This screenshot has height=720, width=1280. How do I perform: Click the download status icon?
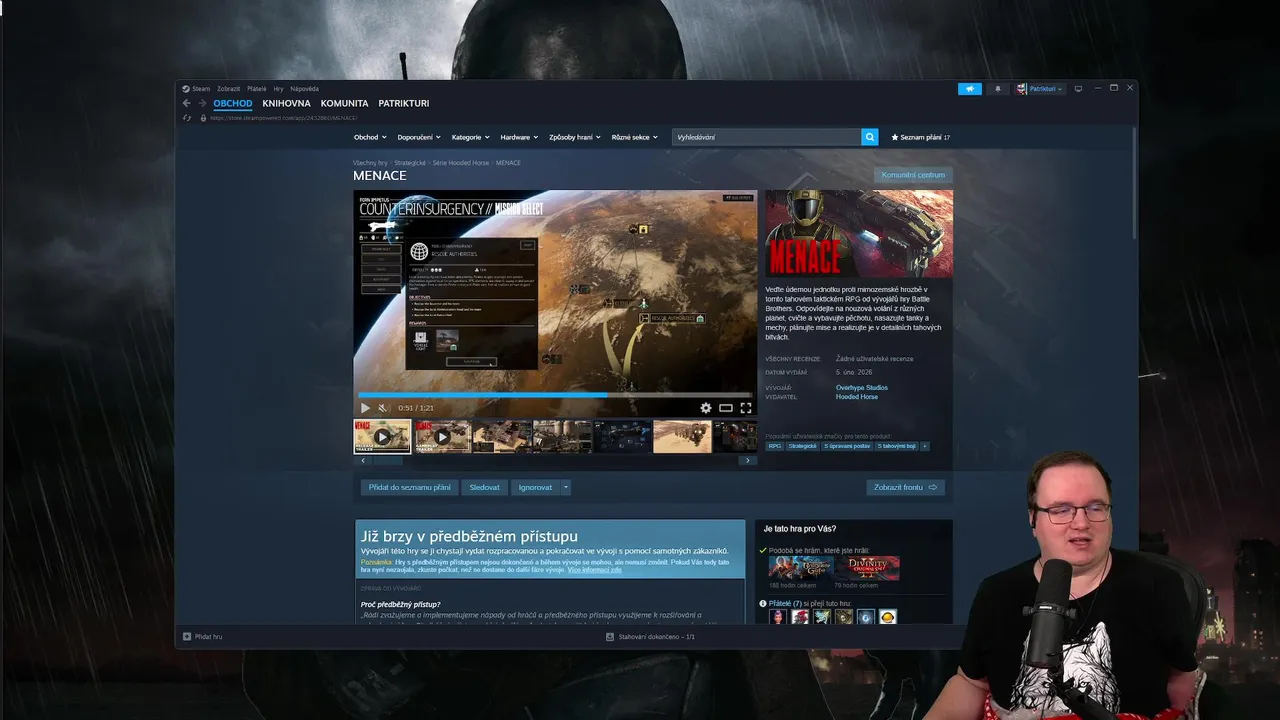coord(610,636)
